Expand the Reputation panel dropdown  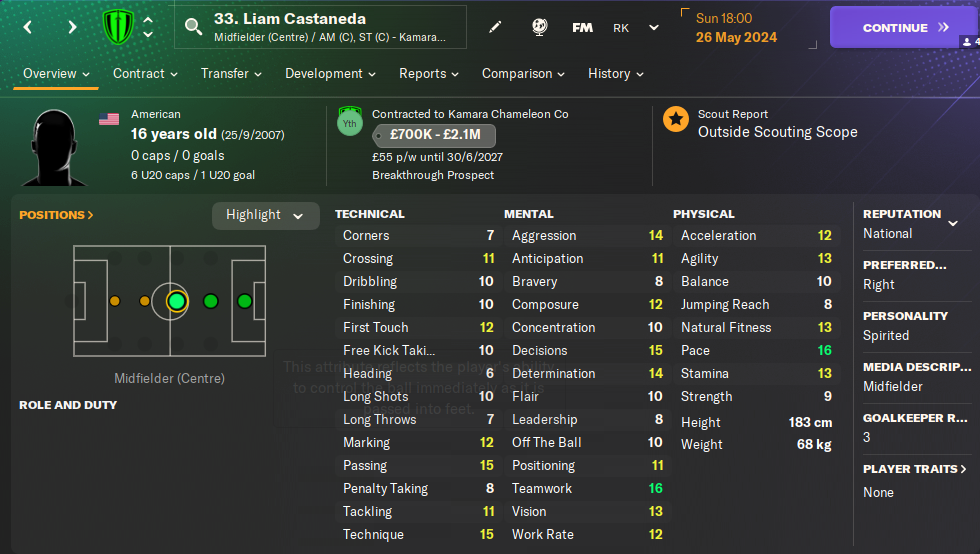coord(953,223)
